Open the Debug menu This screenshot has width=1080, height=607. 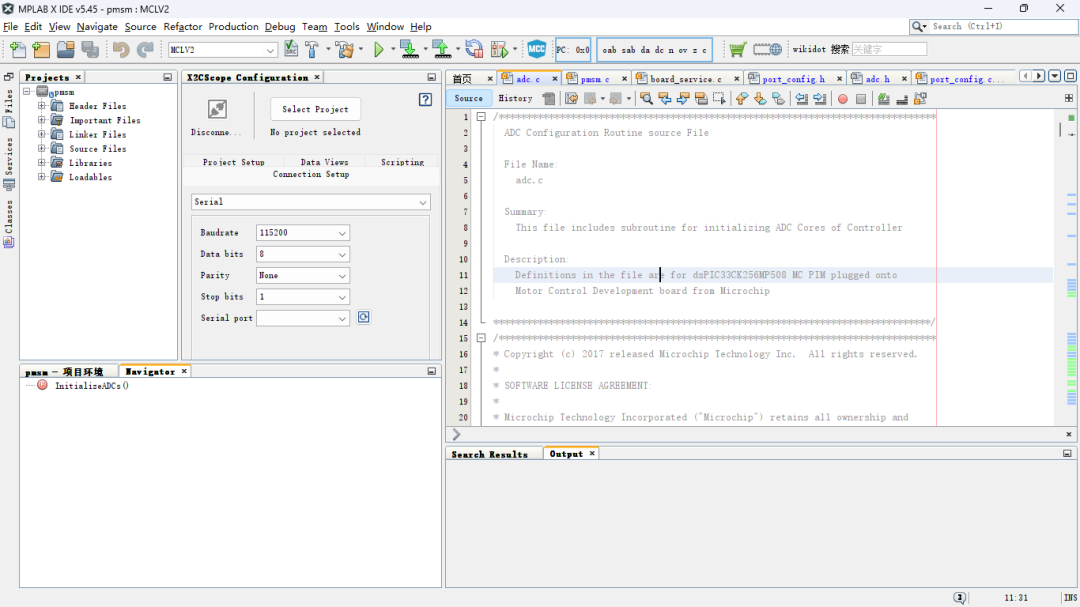tap(280, 26)
